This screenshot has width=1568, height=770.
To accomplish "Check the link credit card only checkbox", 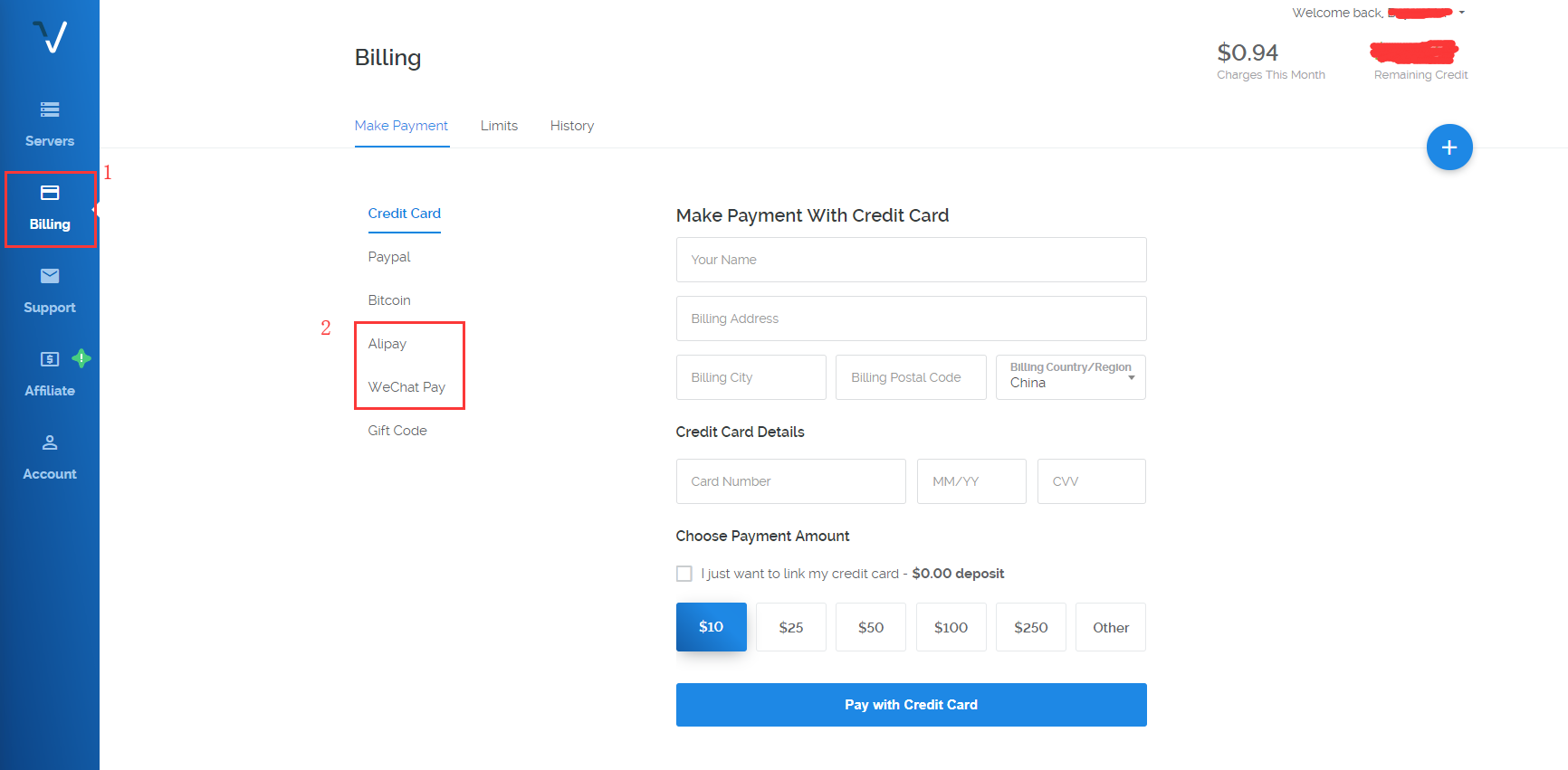I will pos(684,574).
